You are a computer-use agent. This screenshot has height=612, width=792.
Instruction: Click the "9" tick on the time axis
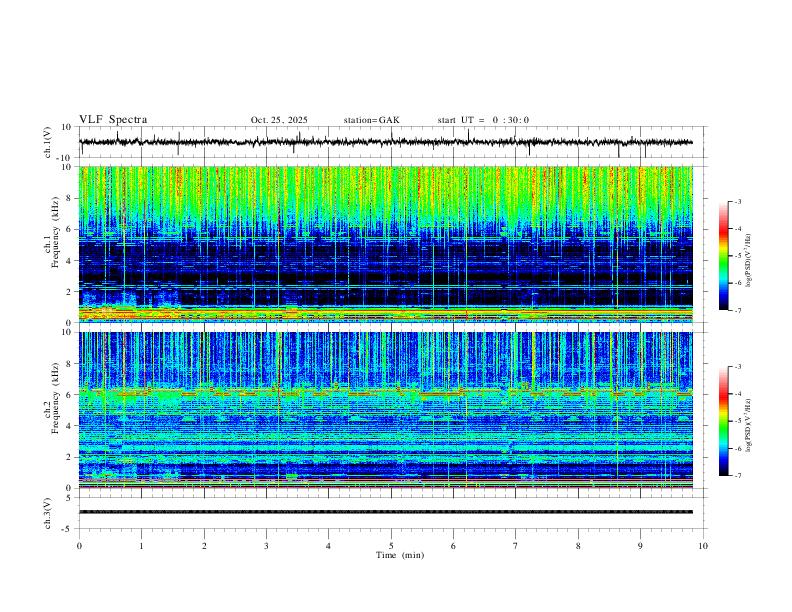(640, 546)
